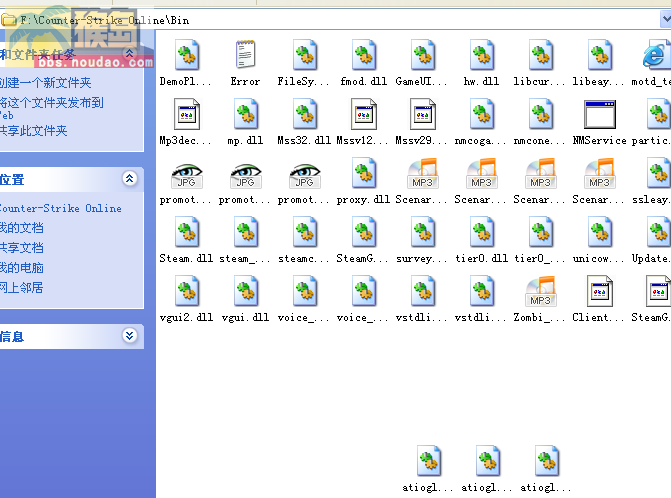Select the proxy.dll file icon
Viewport: 671px width, 498px height.
[363, 173]
